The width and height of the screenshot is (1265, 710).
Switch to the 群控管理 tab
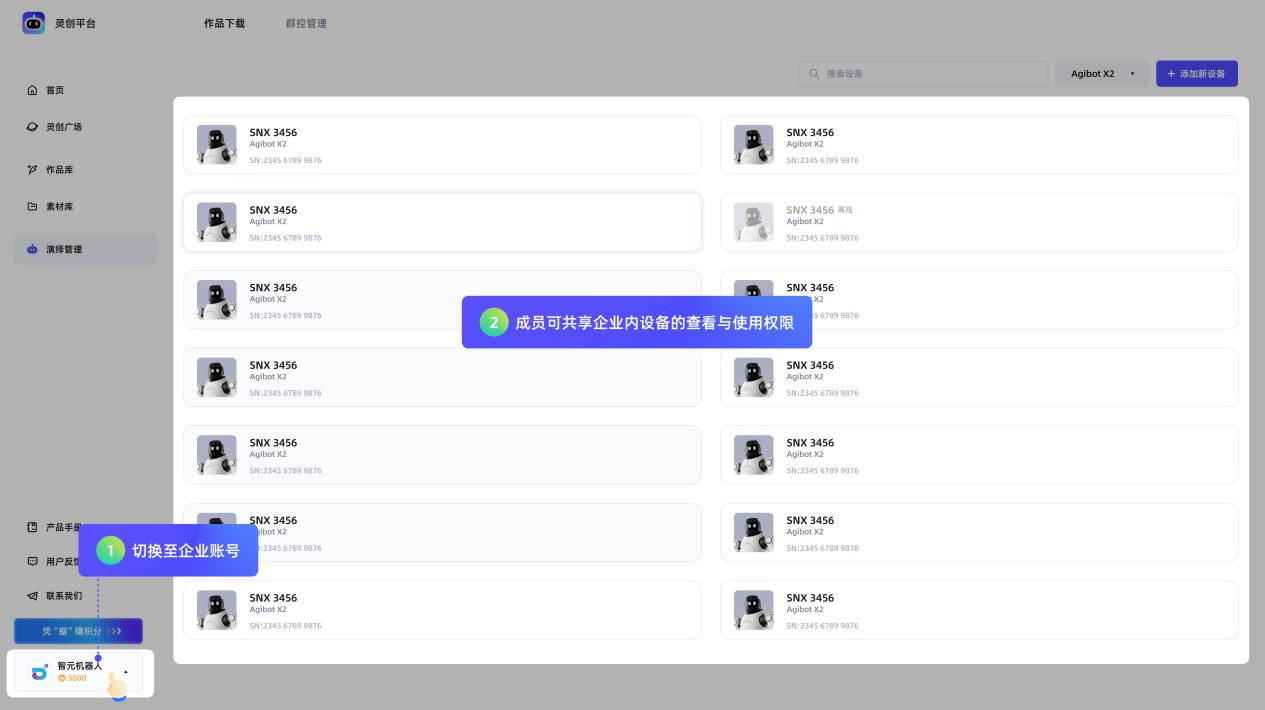305,23
